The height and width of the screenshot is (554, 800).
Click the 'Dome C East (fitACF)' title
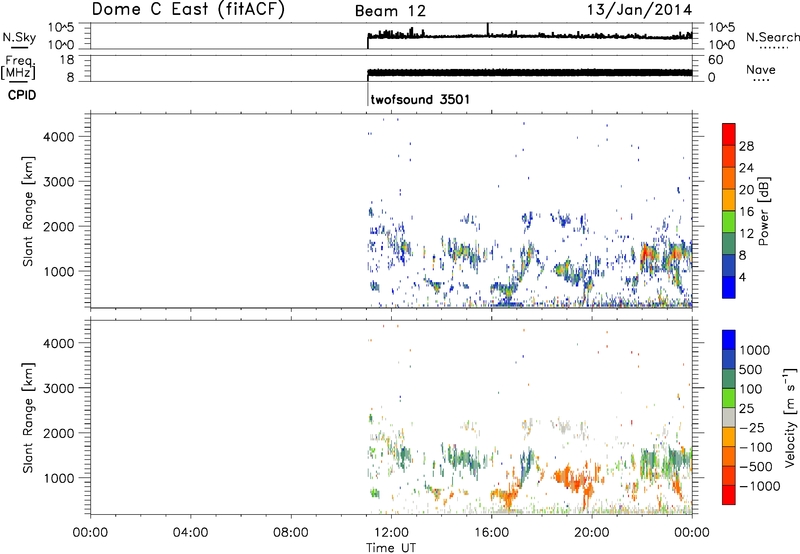(x=188, y=9)
